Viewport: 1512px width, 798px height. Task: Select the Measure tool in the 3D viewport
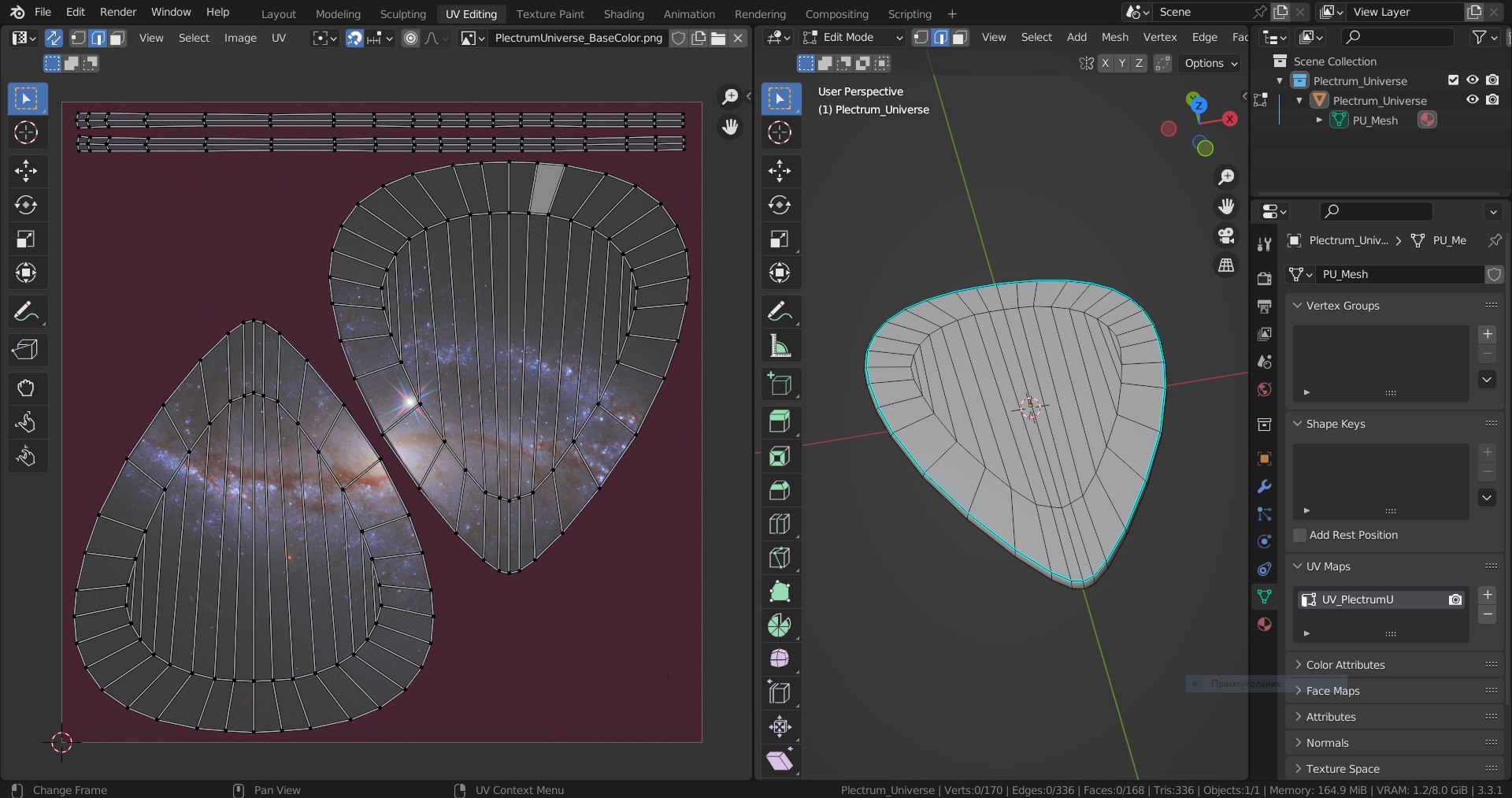(x=780, y=346)
